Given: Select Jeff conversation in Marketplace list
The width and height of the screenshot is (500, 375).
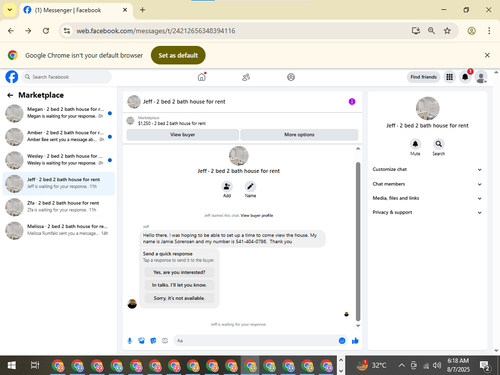Looking at the screenshot, I should point(58,183).
